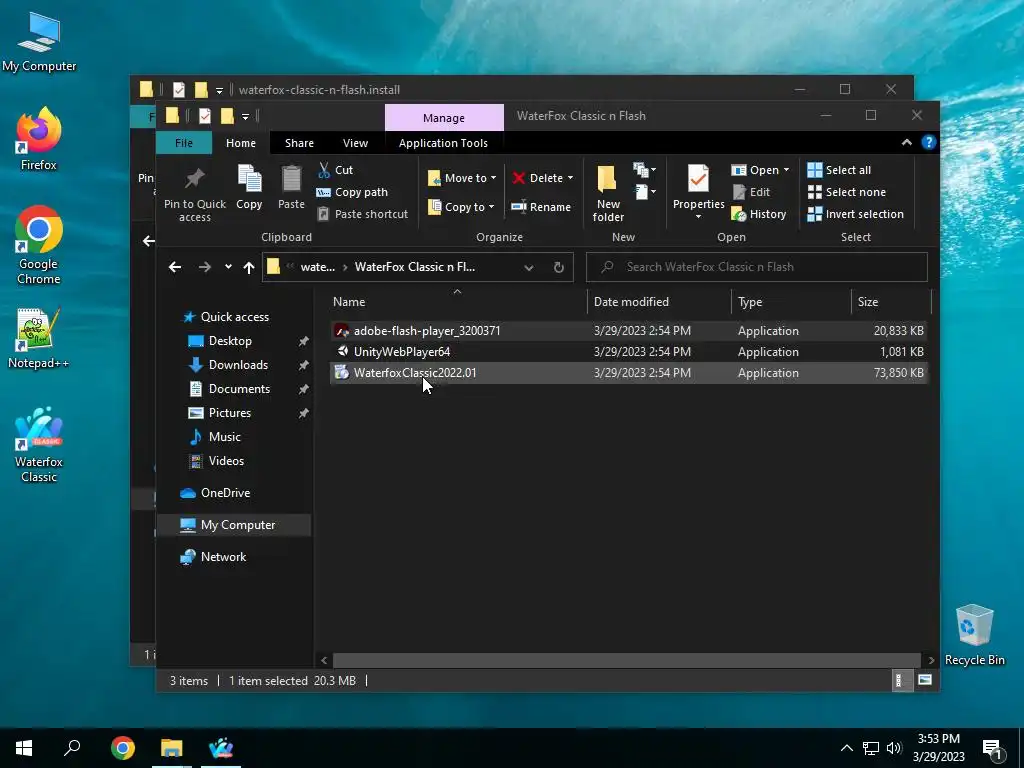Image resolution: width=1024 pixels, height=768 pixels.
Task: Sort by Size column header
Action: [891, 302]
